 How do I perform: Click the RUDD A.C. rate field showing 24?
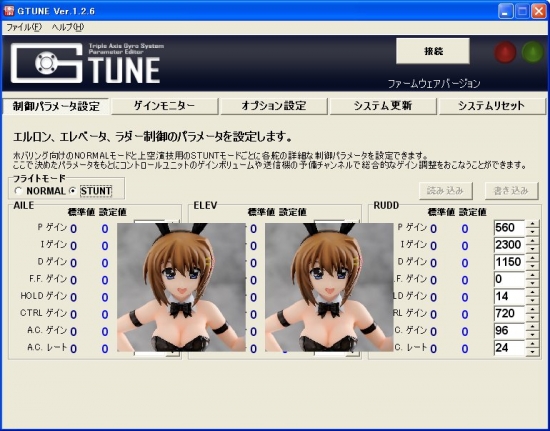click(x=510, y=348)
